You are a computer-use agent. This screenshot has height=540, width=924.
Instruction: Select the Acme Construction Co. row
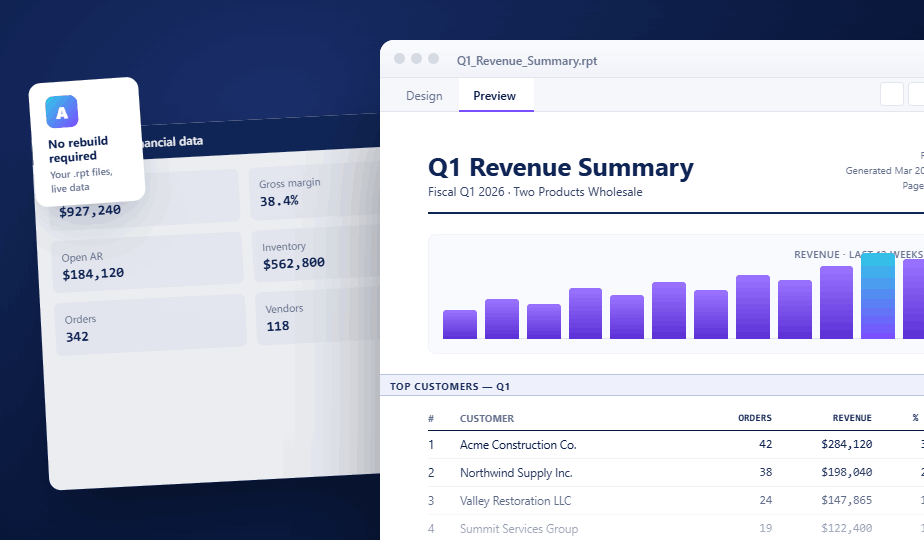517,445
